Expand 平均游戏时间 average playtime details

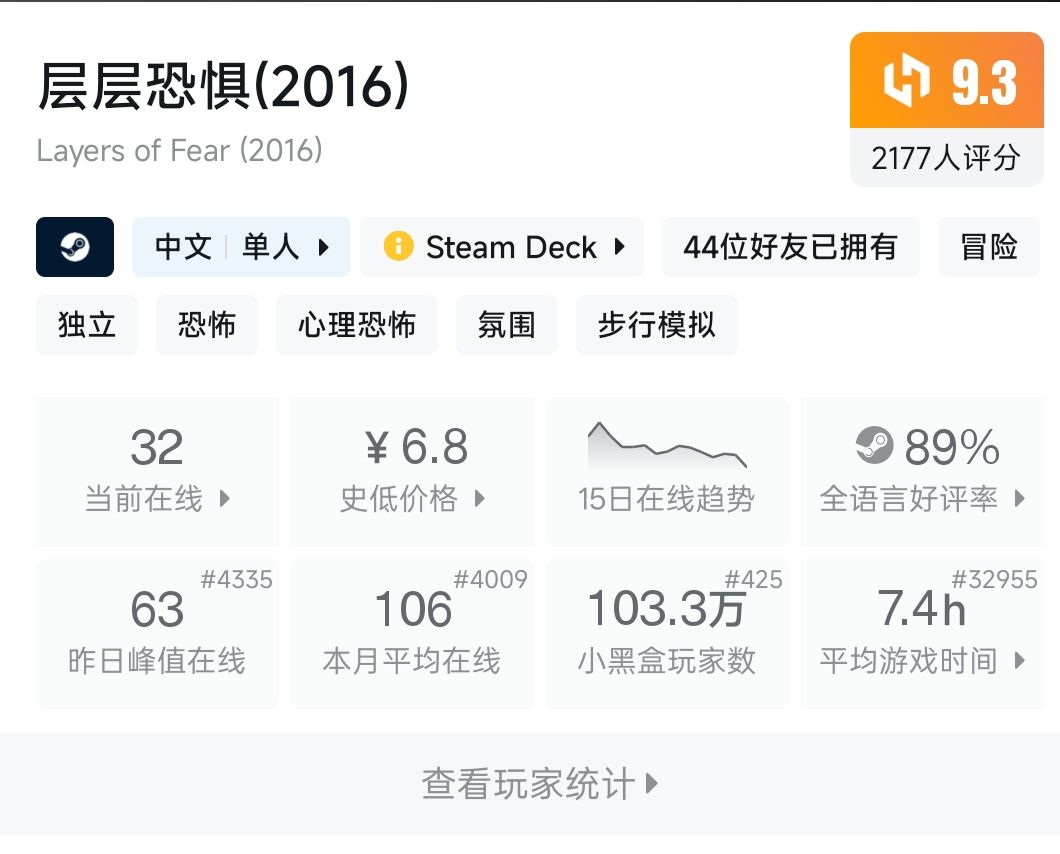1019,660
